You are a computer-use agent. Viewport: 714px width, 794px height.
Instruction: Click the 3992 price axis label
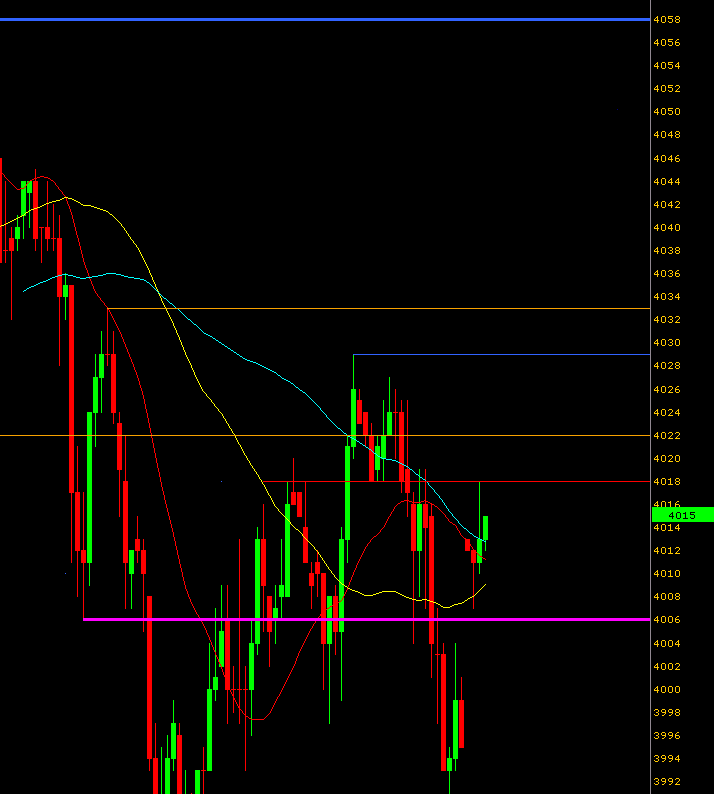[x=667, y=781]
